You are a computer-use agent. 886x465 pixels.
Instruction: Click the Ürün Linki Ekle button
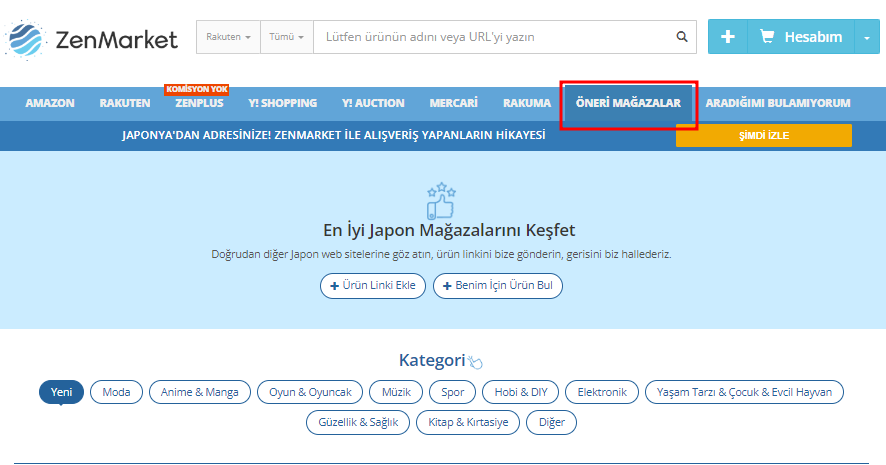[x=373, y=286]
